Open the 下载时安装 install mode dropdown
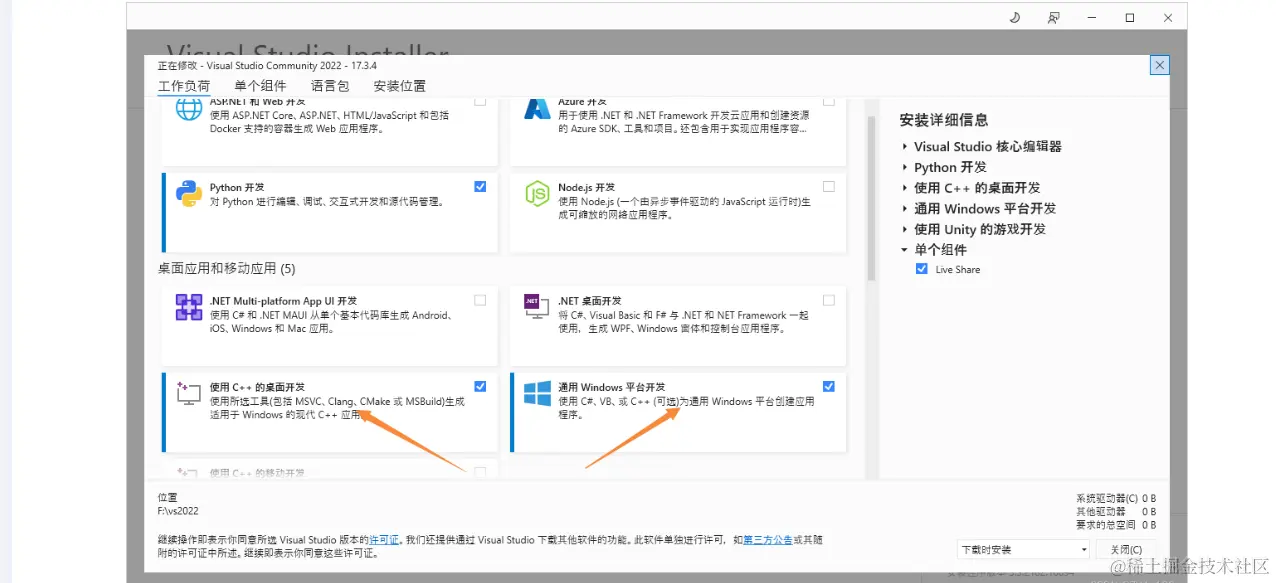The height and width of the screenshot is (583, 1276). (x=1023, y=549)
